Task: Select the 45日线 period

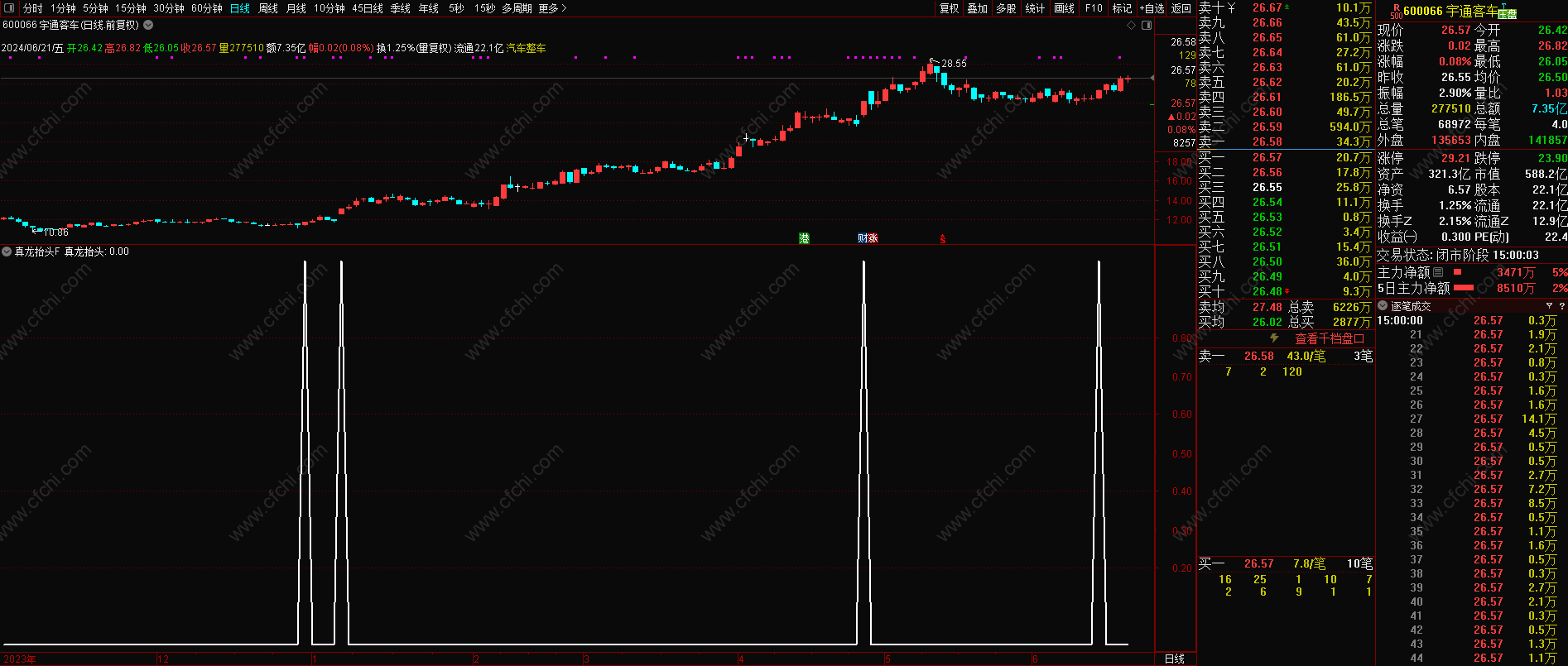Action: 368,8
